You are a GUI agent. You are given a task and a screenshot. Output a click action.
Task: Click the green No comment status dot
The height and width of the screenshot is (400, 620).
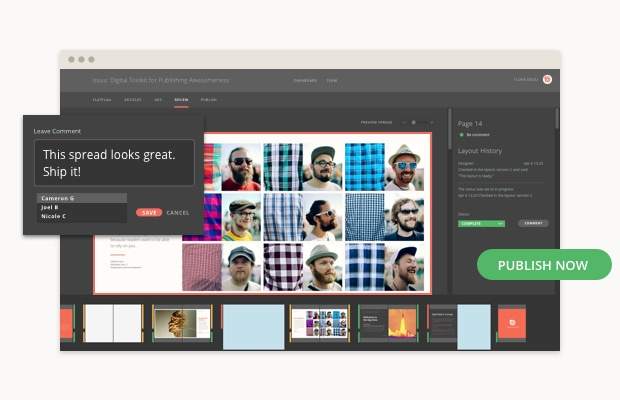461,133
